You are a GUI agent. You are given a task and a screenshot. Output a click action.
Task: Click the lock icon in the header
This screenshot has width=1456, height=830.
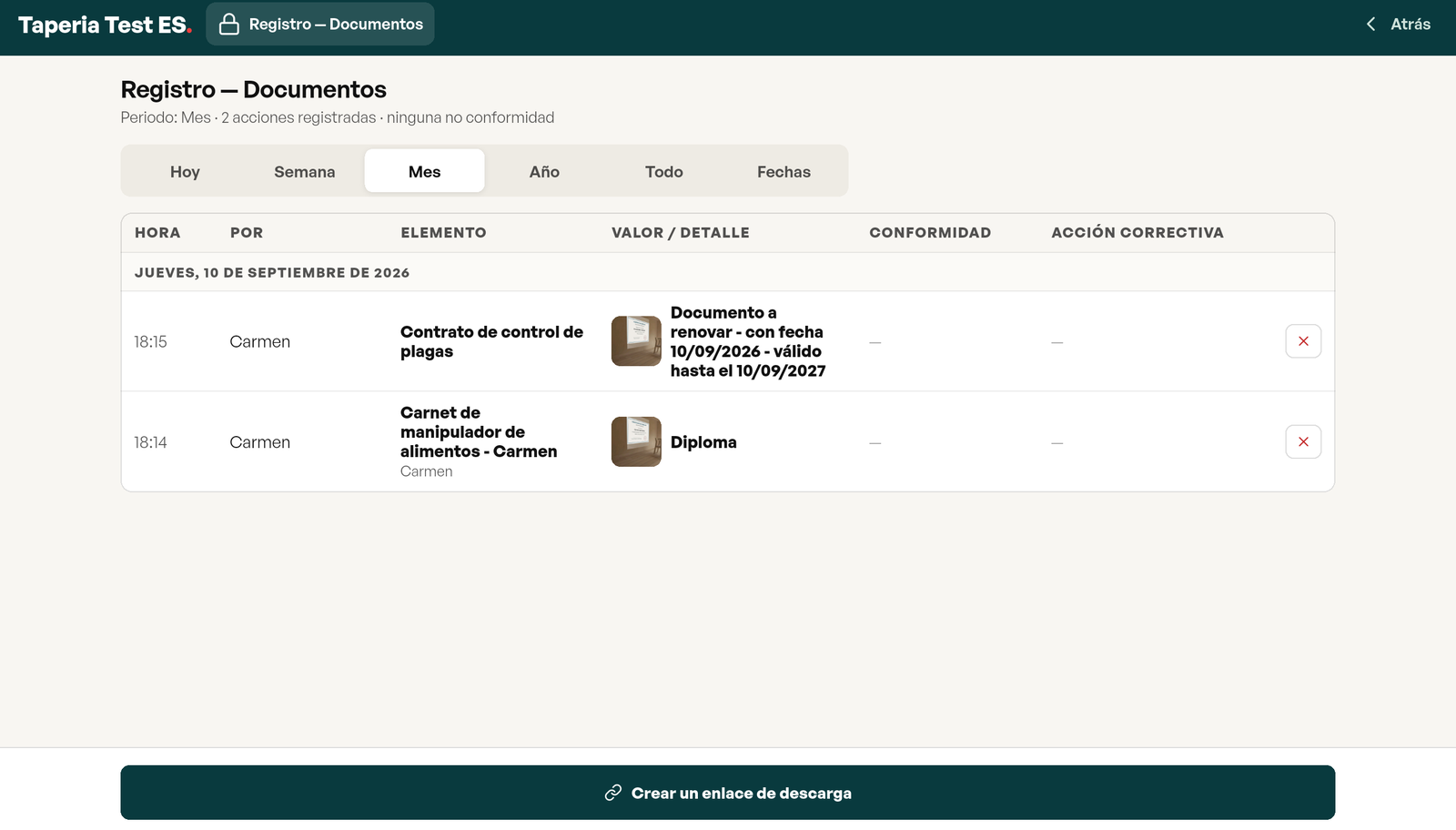229,24
